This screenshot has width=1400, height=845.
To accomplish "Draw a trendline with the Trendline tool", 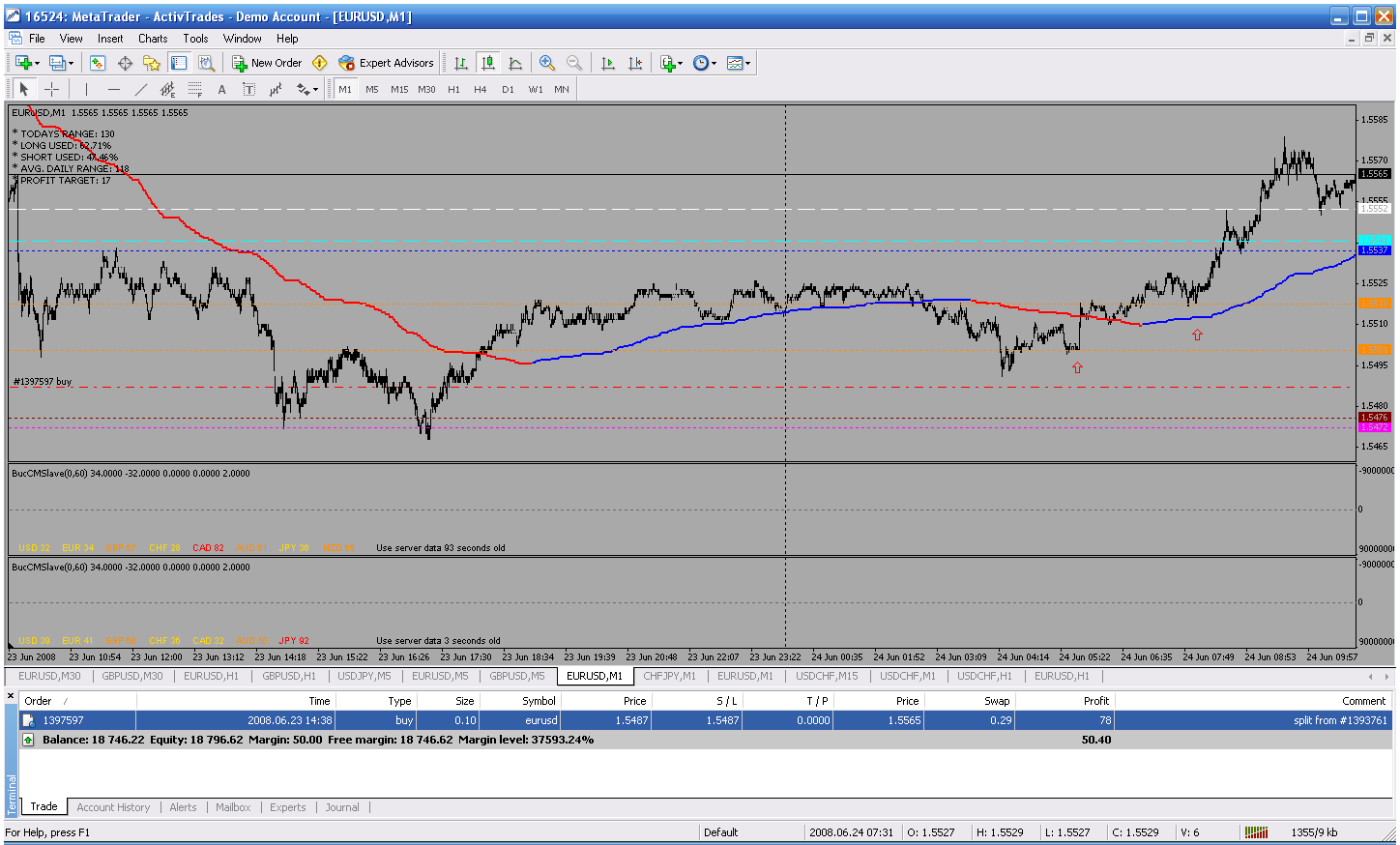I will pyautogui.click(x=141, y=89).
